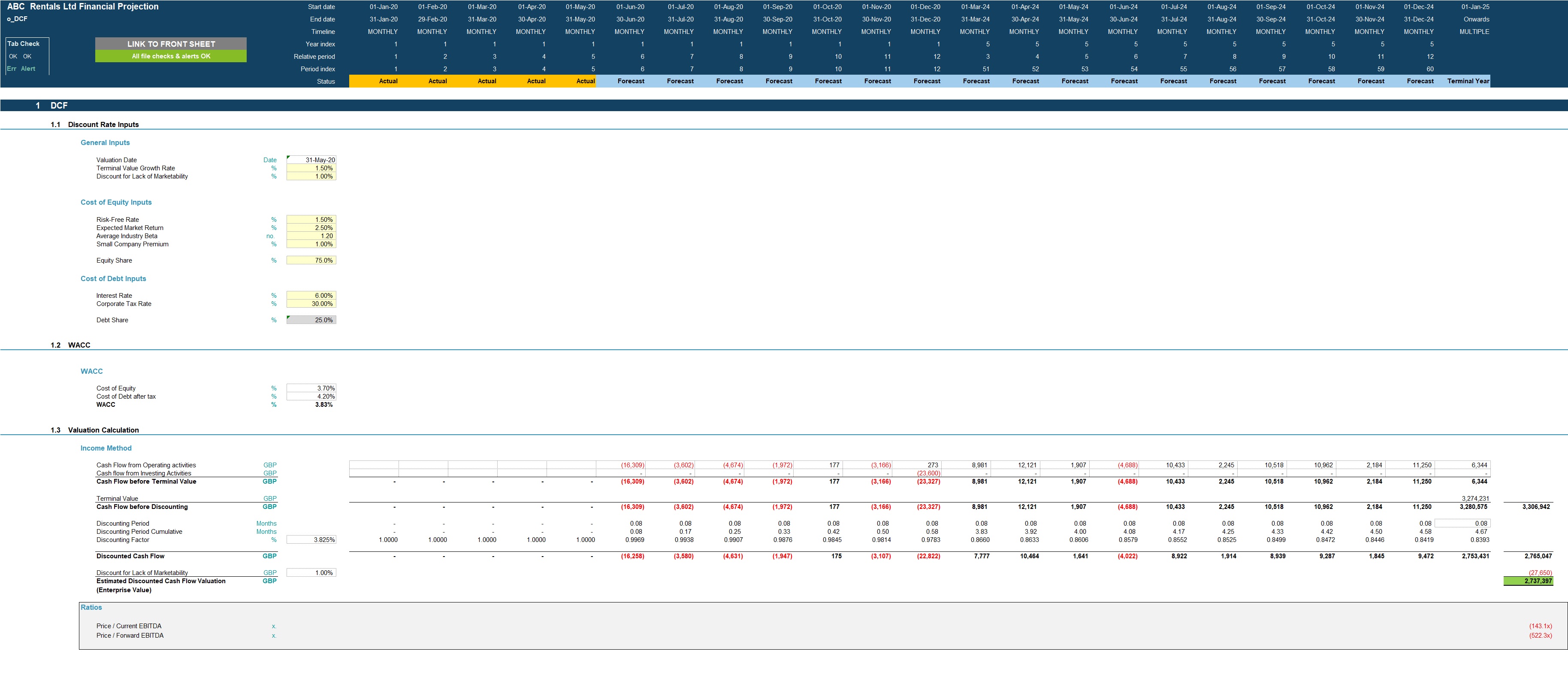
Task: Click the (522.3x) Price / Forward EBITDA ratio
Action: tap(1540, 636)
